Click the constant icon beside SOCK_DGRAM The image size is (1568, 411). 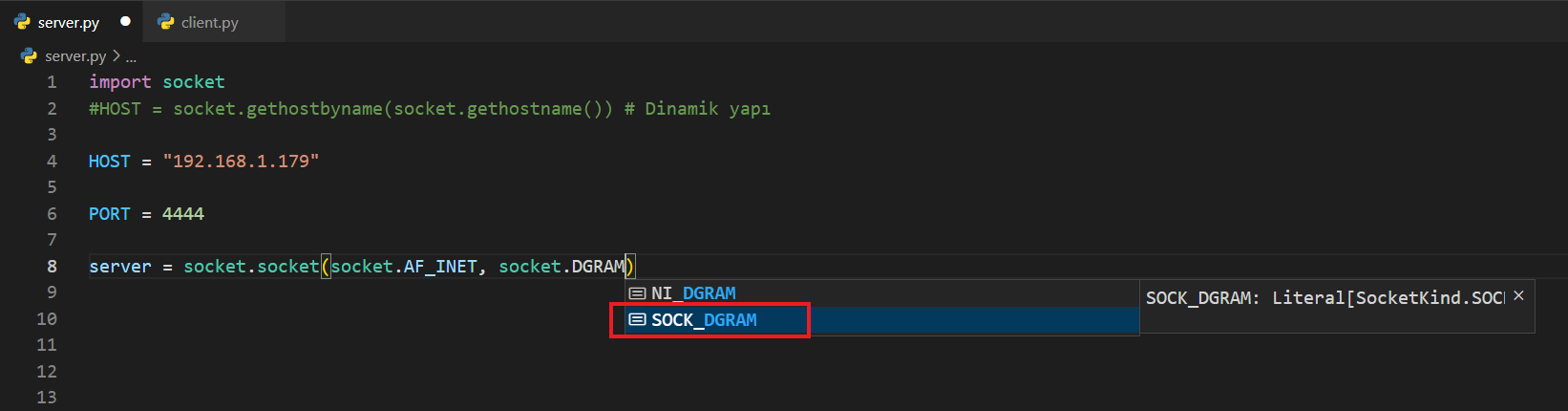click(637, 320)
